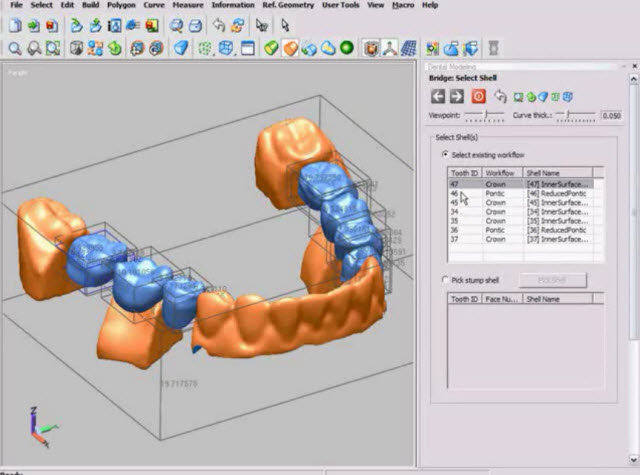Screen dimensions: 640x475
Task: Click the Workflow column header
Action: click(502, 173)
